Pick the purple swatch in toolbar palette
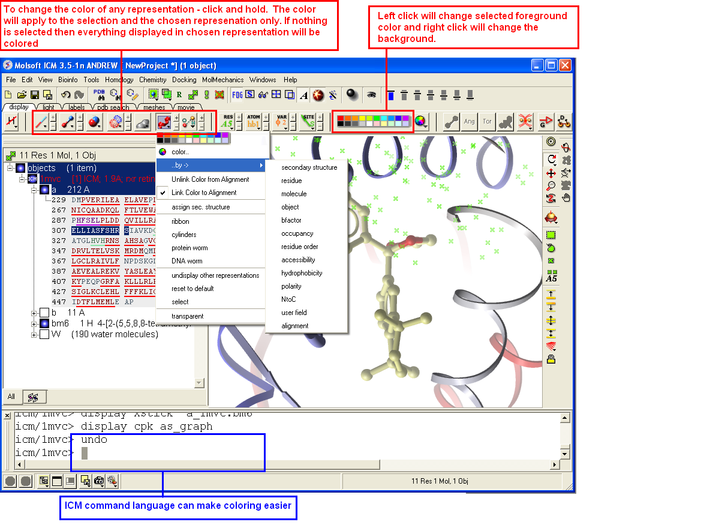The width and height of the screenshot is (728, 525). point(405,119)
